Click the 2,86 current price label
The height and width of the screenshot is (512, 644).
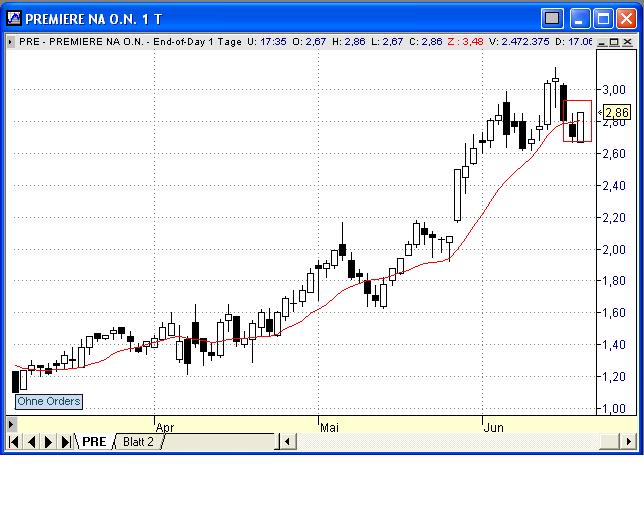coord(616,112)
